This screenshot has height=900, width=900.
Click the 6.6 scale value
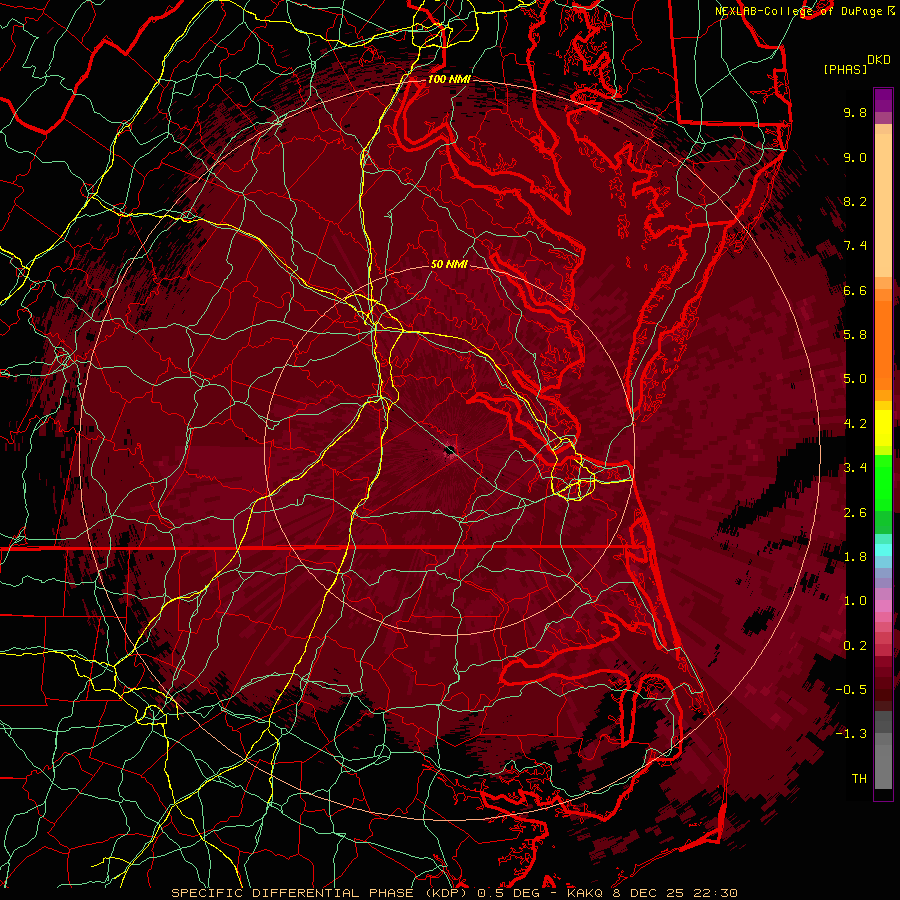[855, 290]
